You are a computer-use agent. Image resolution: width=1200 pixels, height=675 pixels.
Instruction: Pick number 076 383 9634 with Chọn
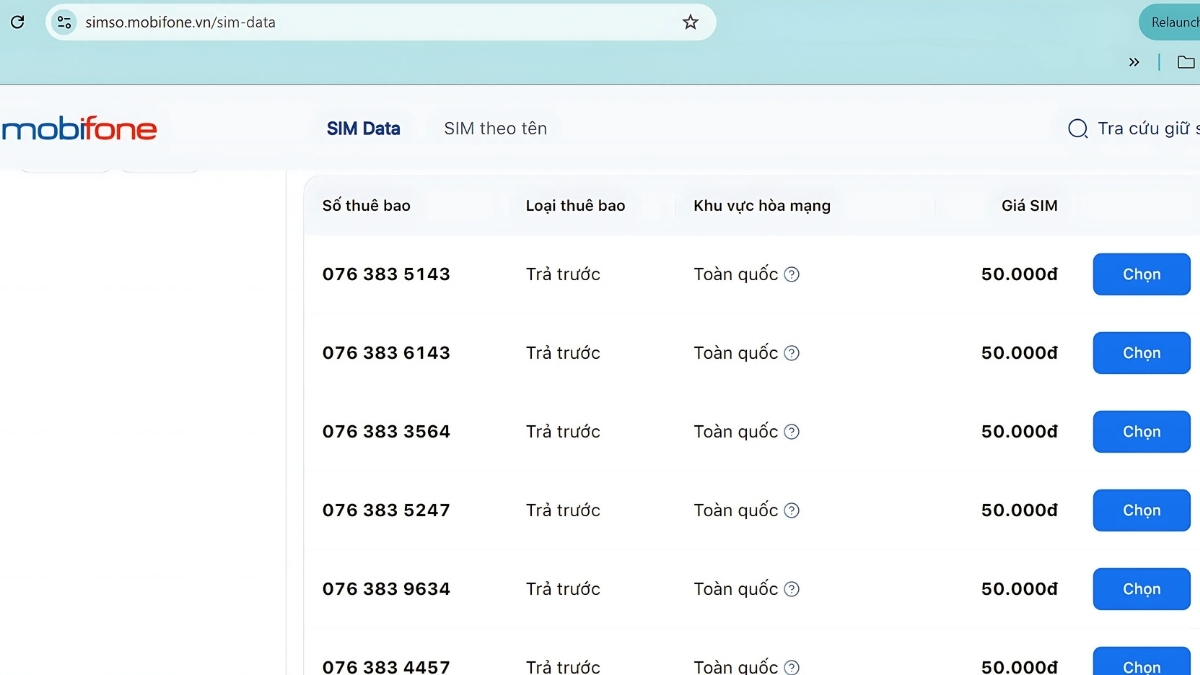coord(1141,589)
